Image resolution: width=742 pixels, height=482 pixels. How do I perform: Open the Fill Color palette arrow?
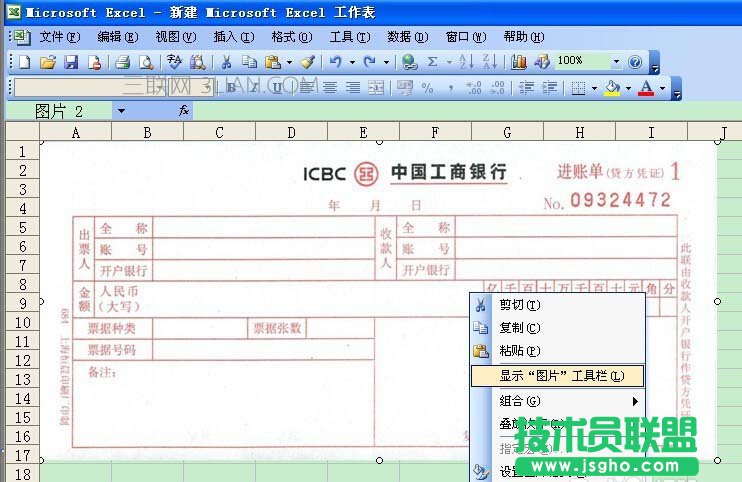(628, 88)
